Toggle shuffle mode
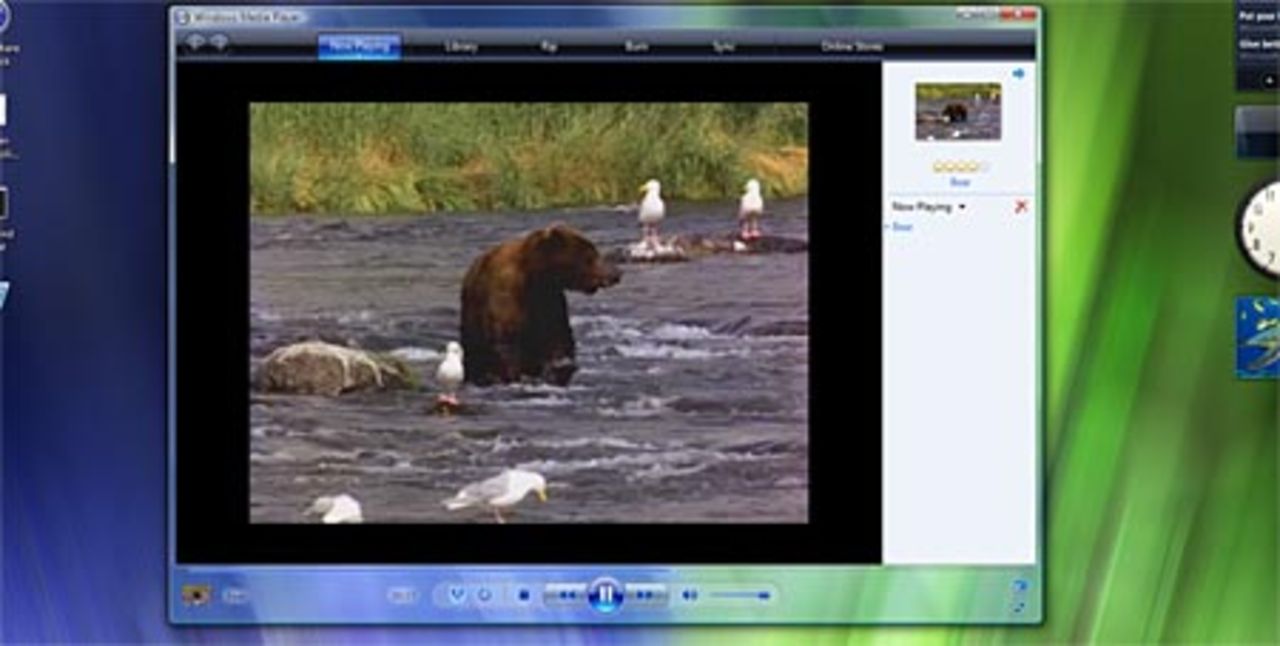 pyautogui.click(x=457, y=595)
